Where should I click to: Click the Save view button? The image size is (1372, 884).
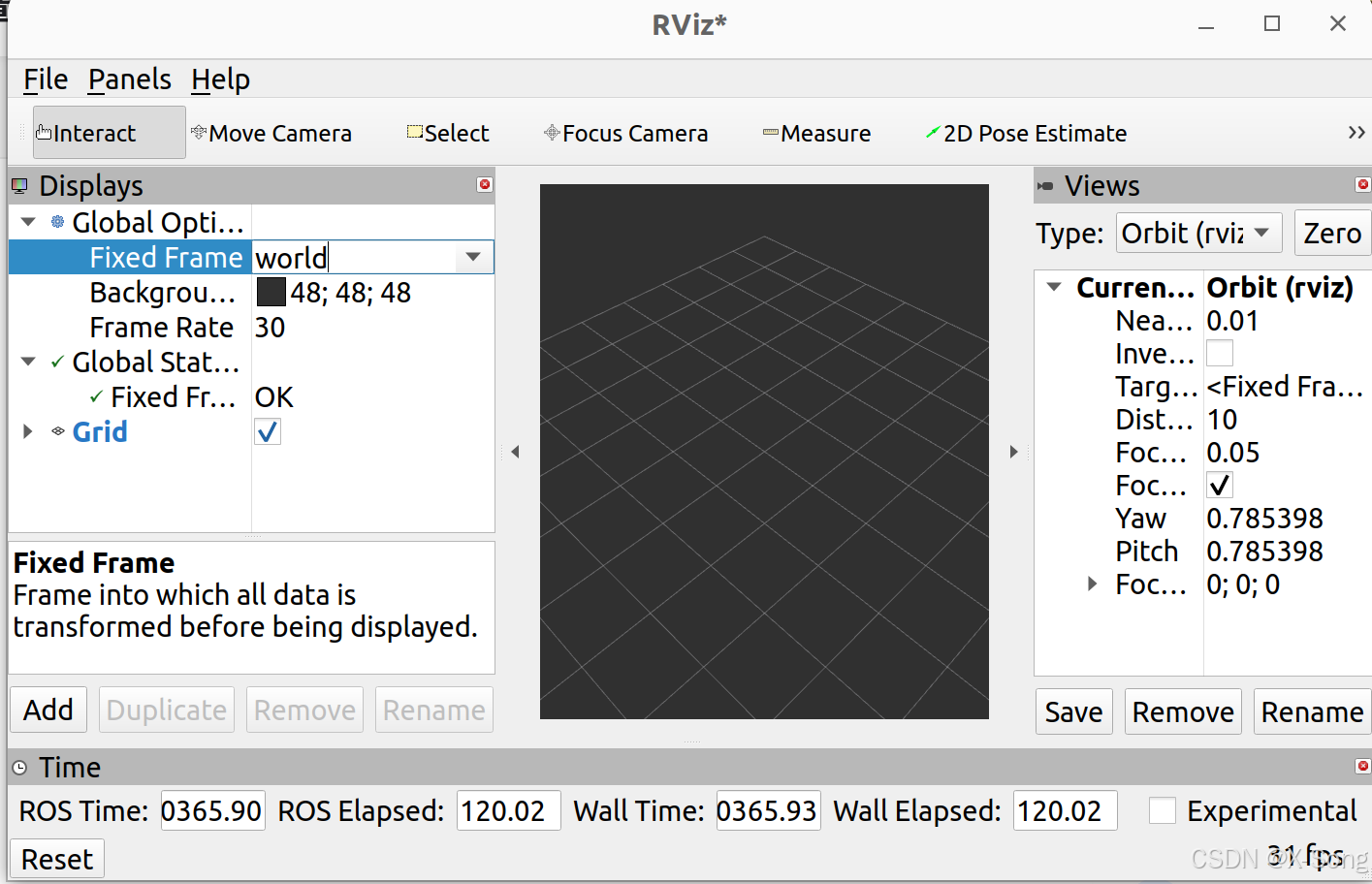1074,712
